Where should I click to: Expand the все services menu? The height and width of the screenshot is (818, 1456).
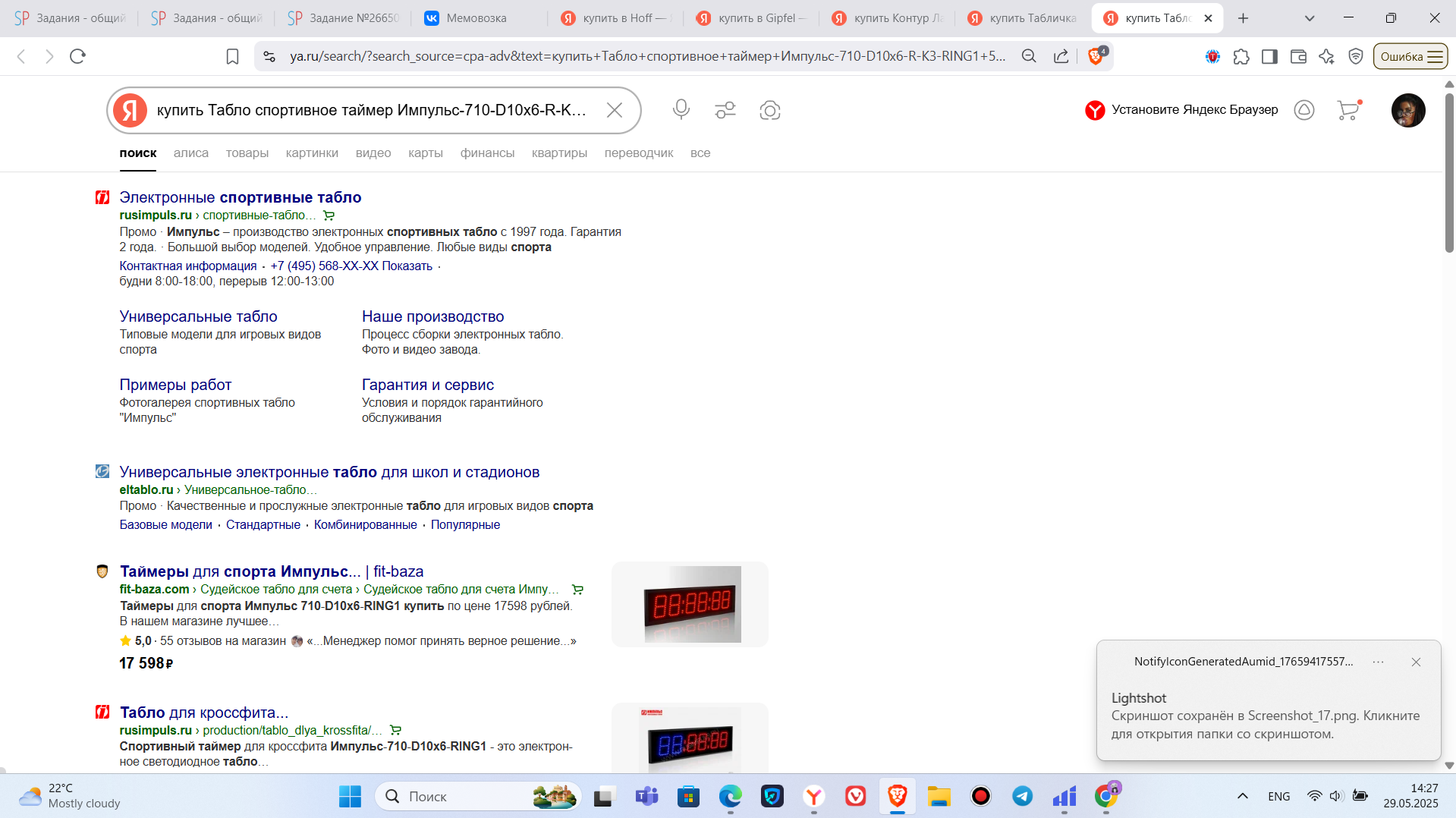coord(700,153)
